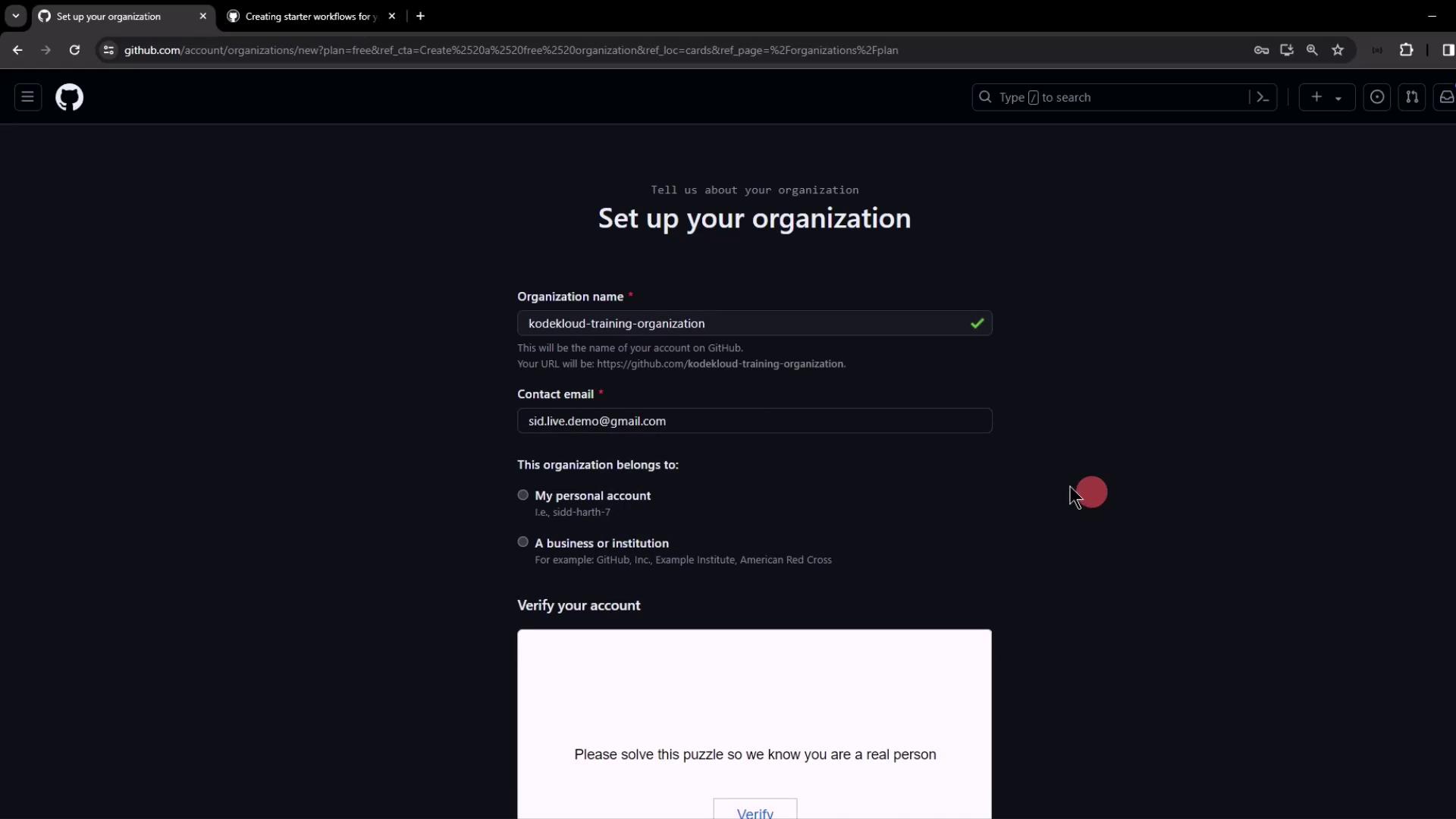The height and width of the screenshot is (819, 1456).
Task: Open the command palette icon
Action: coord(1263,97)
